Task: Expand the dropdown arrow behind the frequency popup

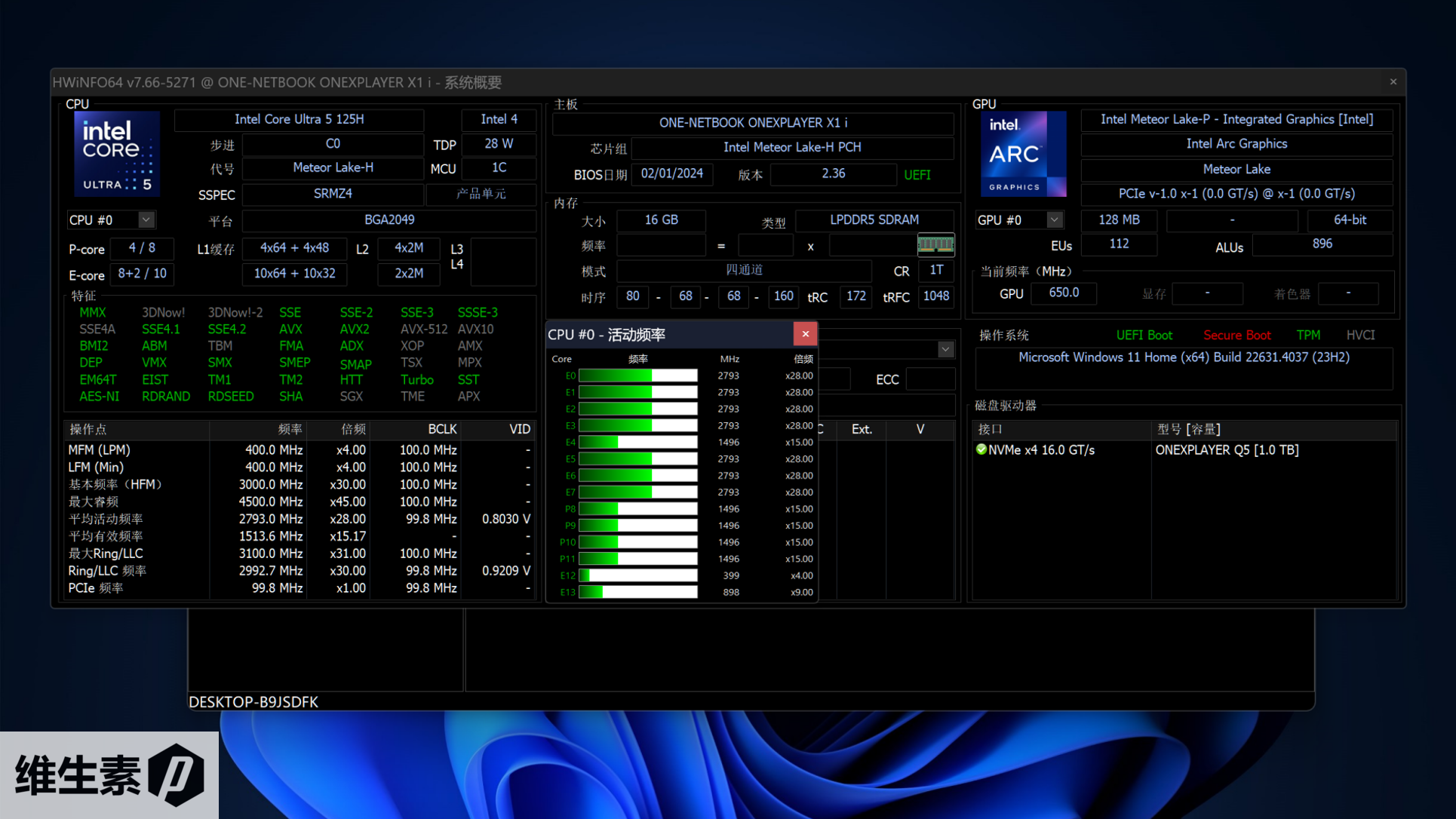Action: [945, 349]
